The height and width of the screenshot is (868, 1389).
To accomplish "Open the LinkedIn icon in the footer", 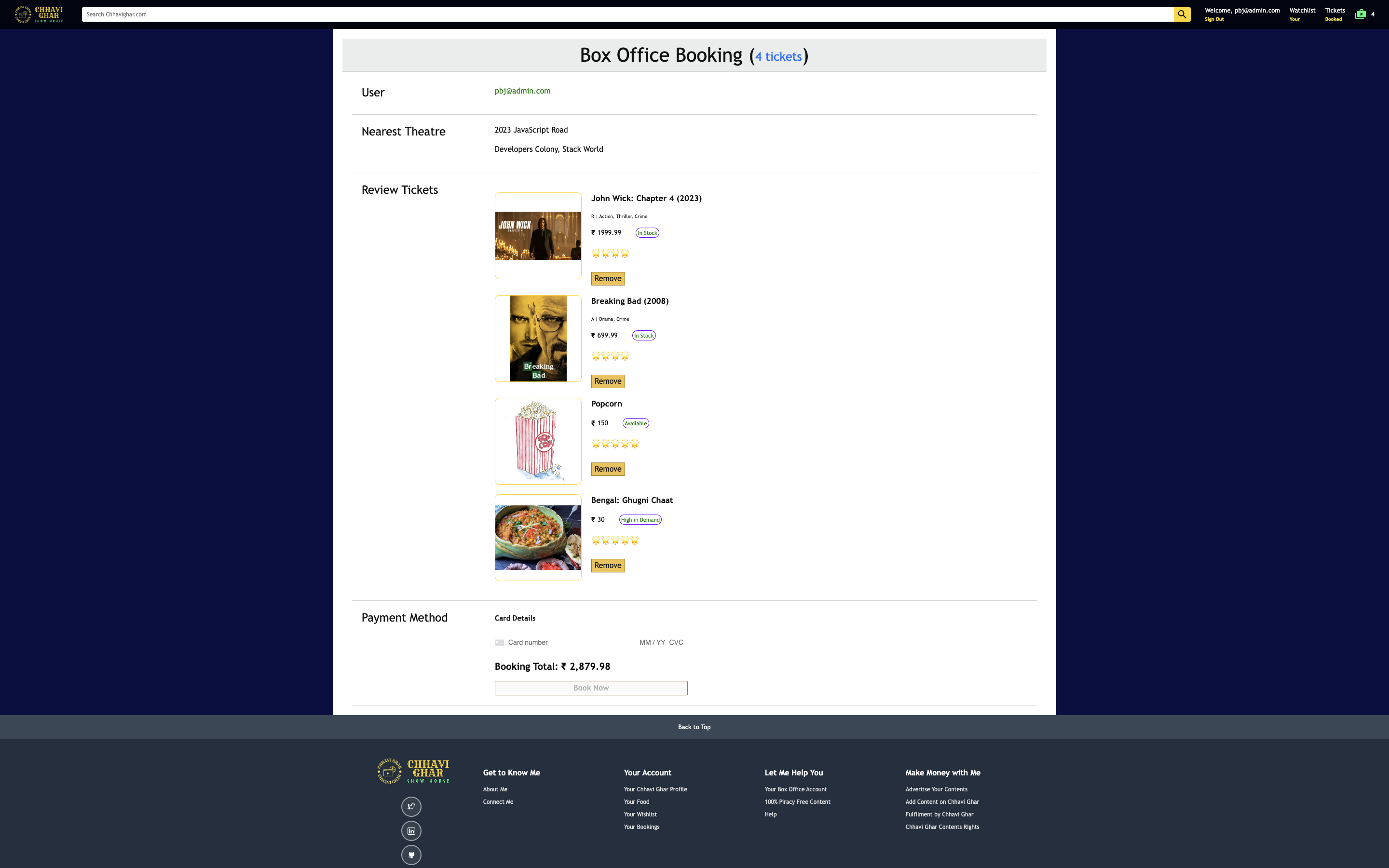I will (x=411, y=830).
